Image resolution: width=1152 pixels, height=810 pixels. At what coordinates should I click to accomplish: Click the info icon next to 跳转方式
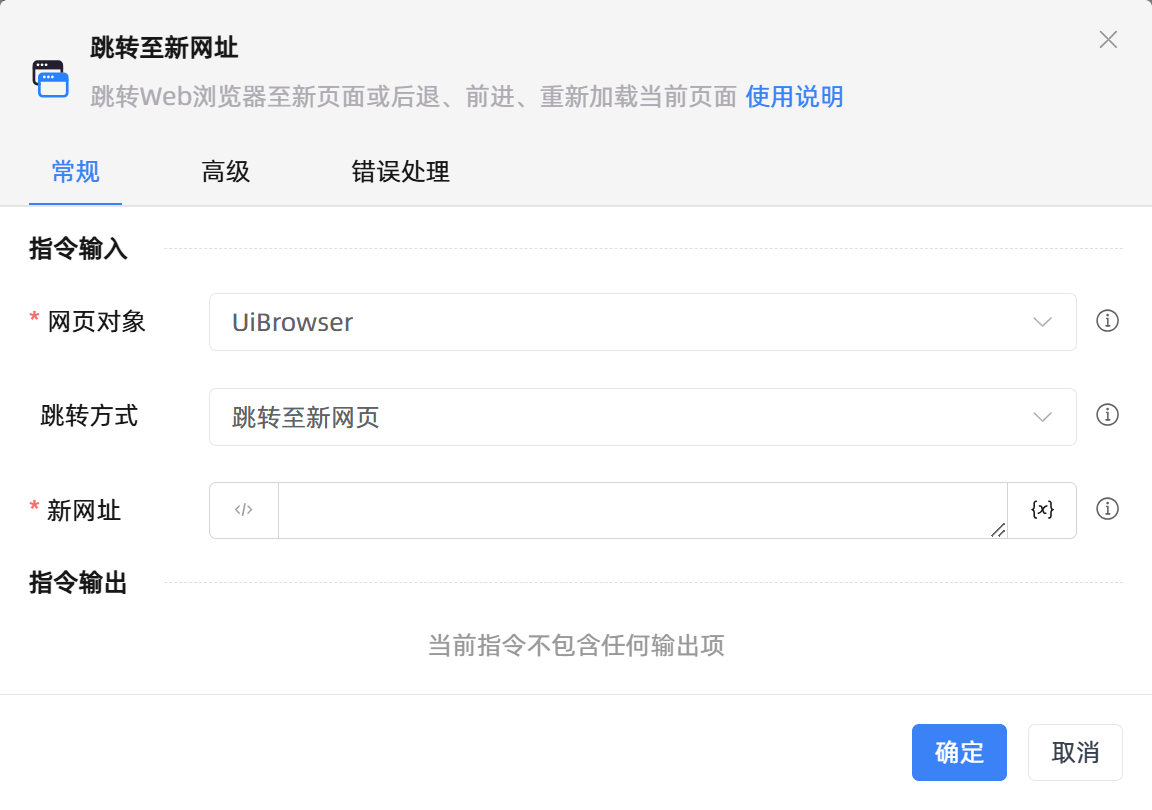[1107, 415]
